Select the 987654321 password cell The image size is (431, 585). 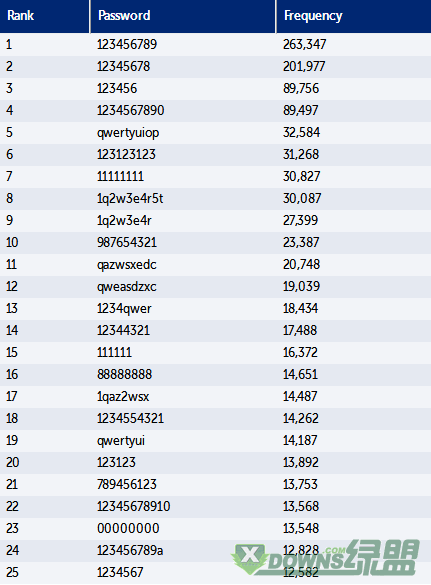127,243
